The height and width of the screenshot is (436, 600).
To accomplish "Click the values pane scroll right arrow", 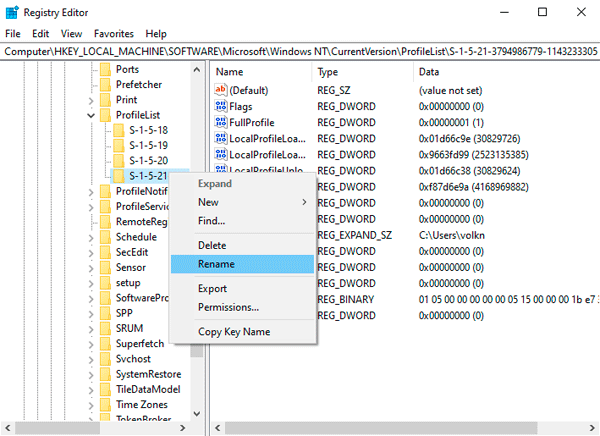I will (x=592, y=428).
